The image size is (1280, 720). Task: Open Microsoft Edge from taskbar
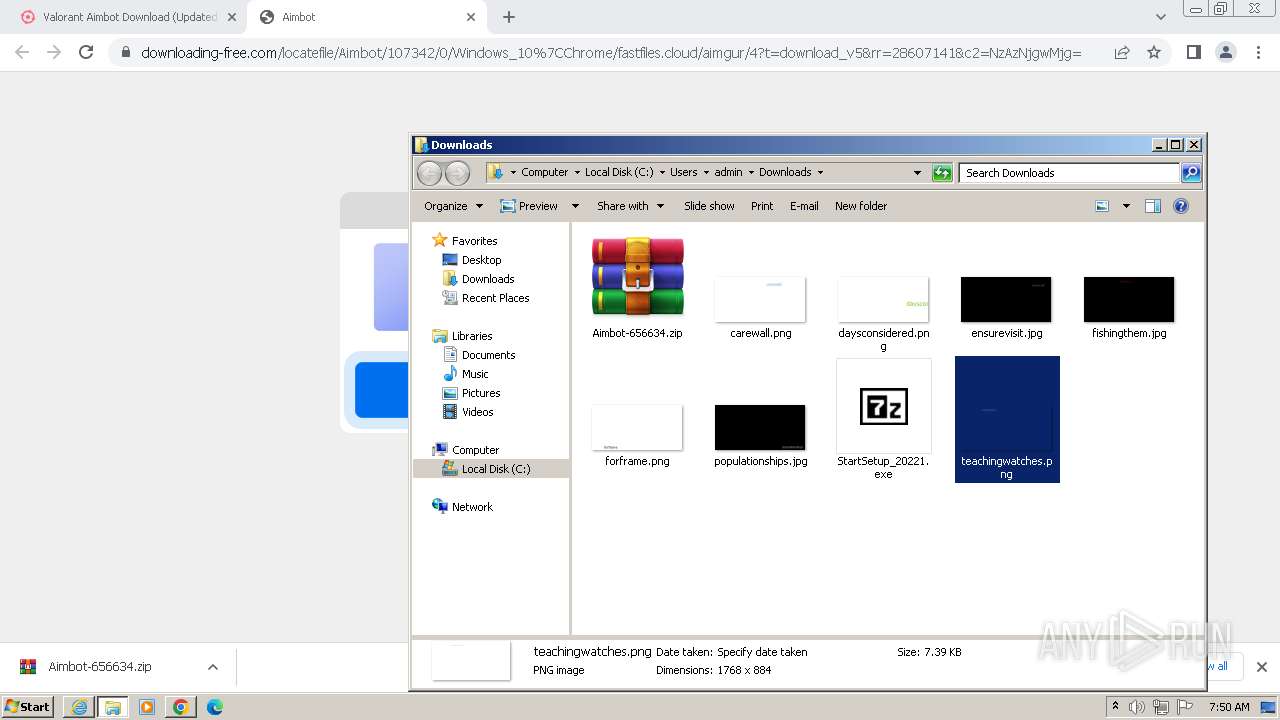pyautogui.click(x=215, y=707)
